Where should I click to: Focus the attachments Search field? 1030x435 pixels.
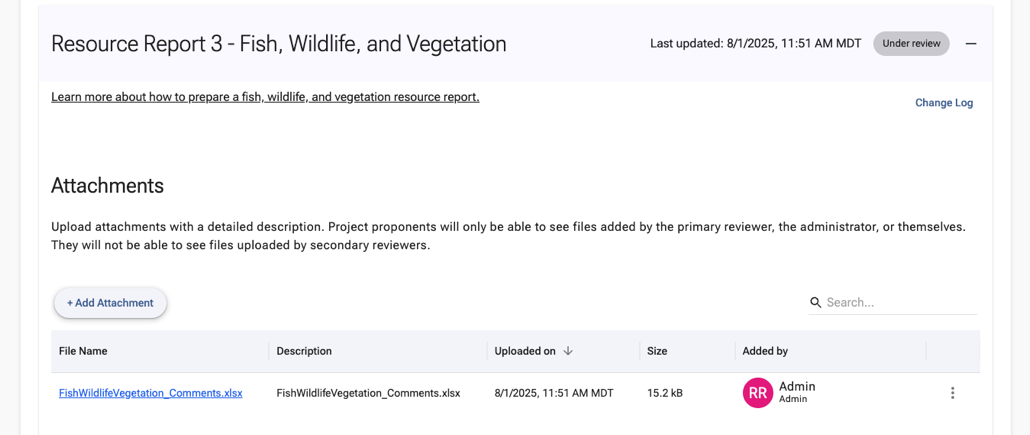900,302
